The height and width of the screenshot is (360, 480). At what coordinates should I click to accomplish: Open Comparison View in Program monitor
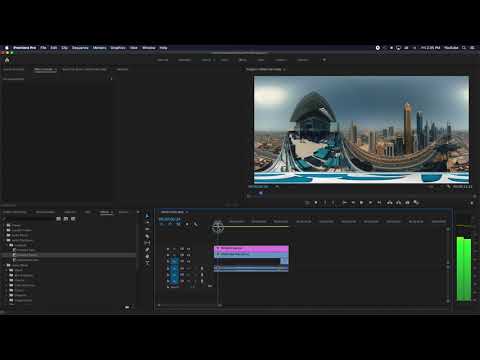click(416, 202)
